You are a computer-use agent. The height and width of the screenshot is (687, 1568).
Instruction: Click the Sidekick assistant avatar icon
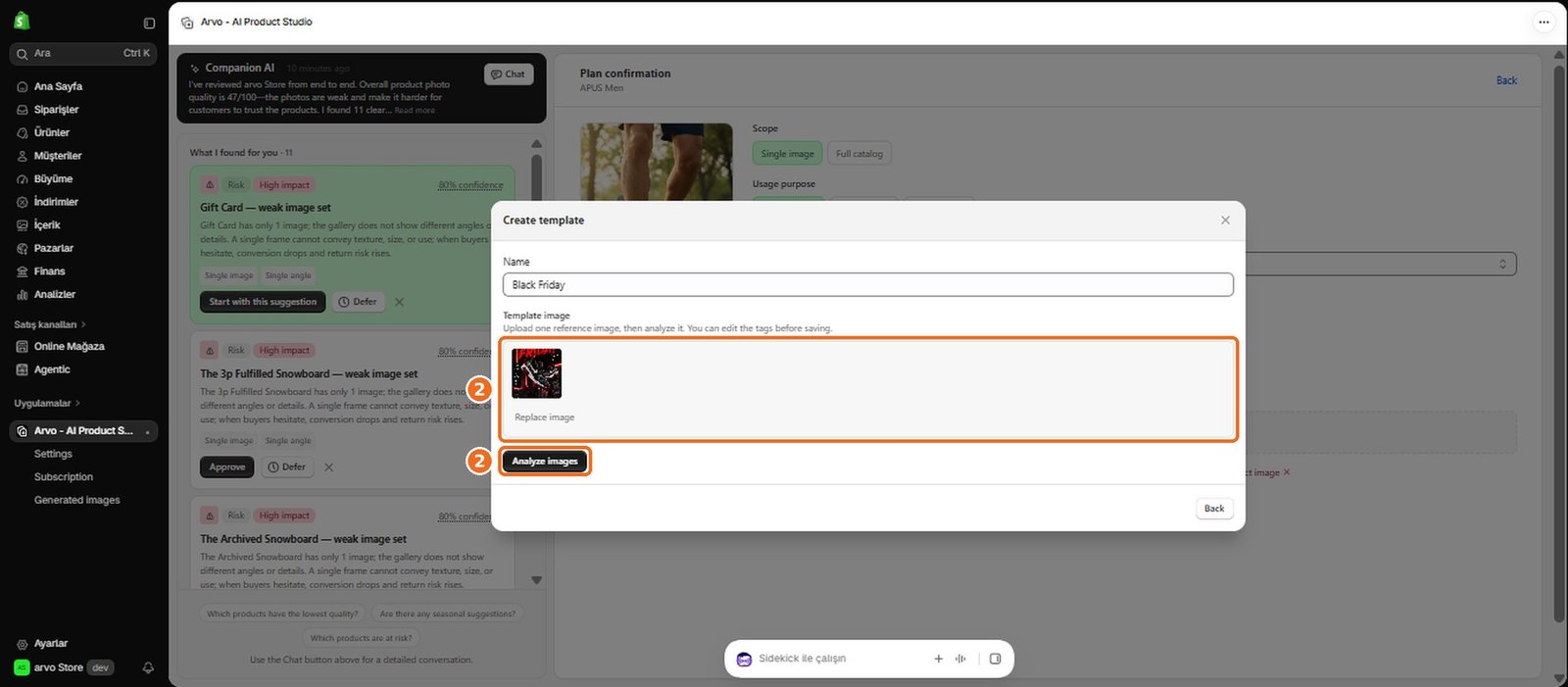pos(744,660)
